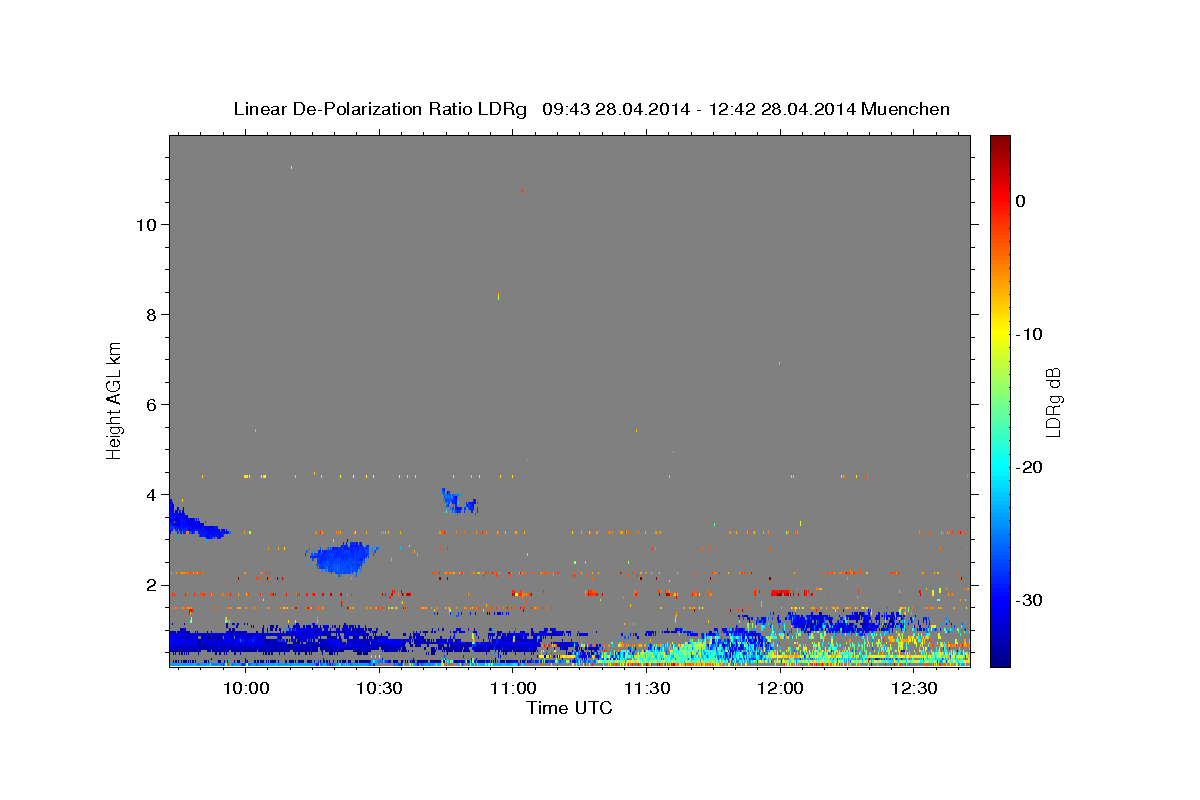Click the colorbar value '-10'

point(1030,334)
